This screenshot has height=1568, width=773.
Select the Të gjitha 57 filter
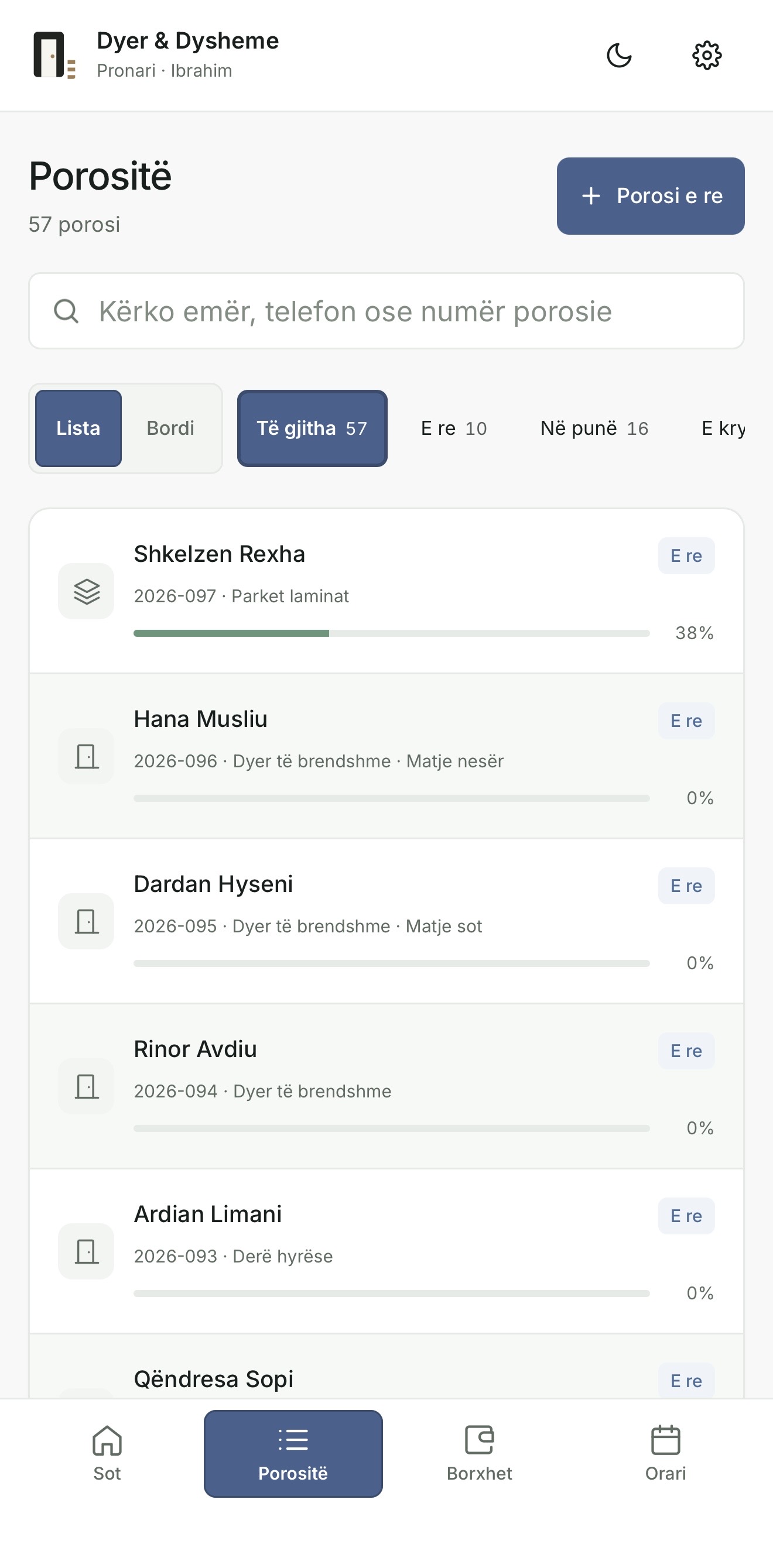(312, 428)
